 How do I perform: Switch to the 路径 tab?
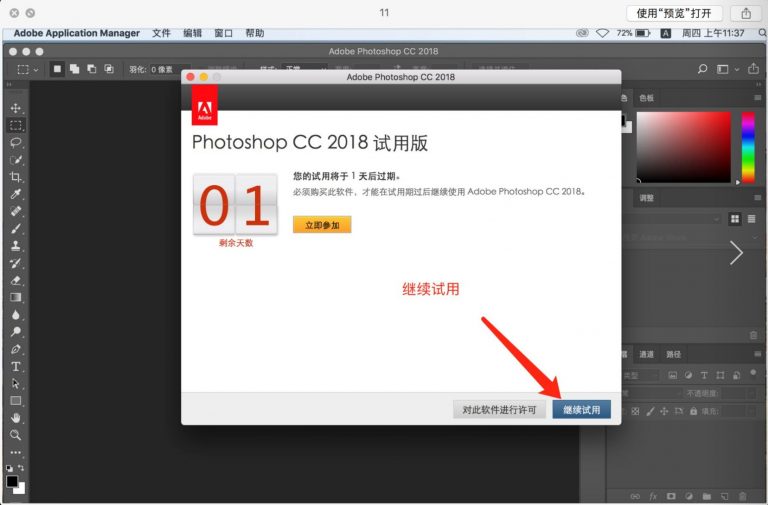pos(673,354)
